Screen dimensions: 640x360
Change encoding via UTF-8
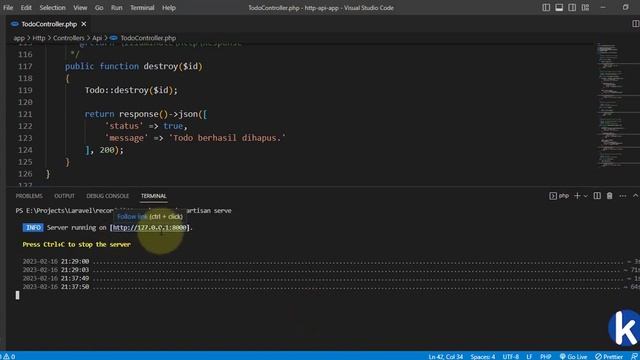[510, 356]
